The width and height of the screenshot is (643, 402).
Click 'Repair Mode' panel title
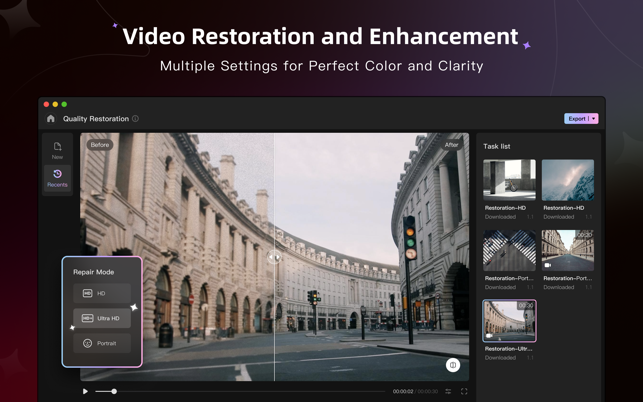point(93,272)
